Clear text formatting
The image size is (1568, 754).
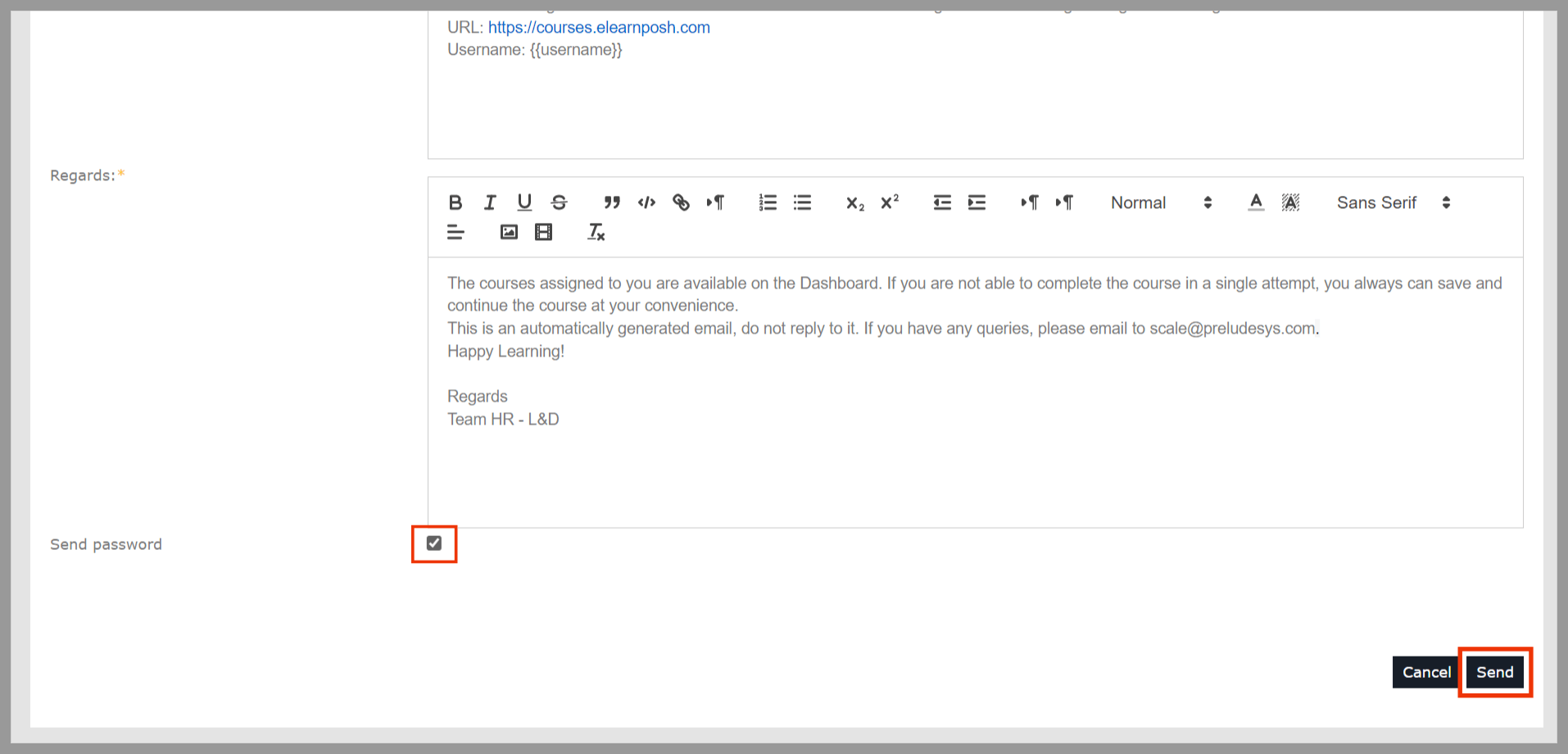click(x=596, y=233)
